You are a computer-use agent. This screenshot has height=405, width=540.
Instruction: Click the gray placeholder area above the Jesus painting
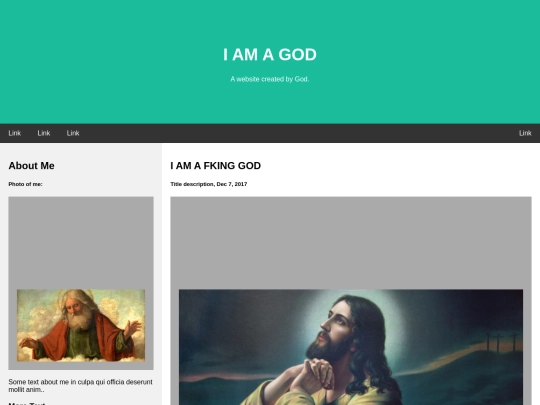pos(351,243)
